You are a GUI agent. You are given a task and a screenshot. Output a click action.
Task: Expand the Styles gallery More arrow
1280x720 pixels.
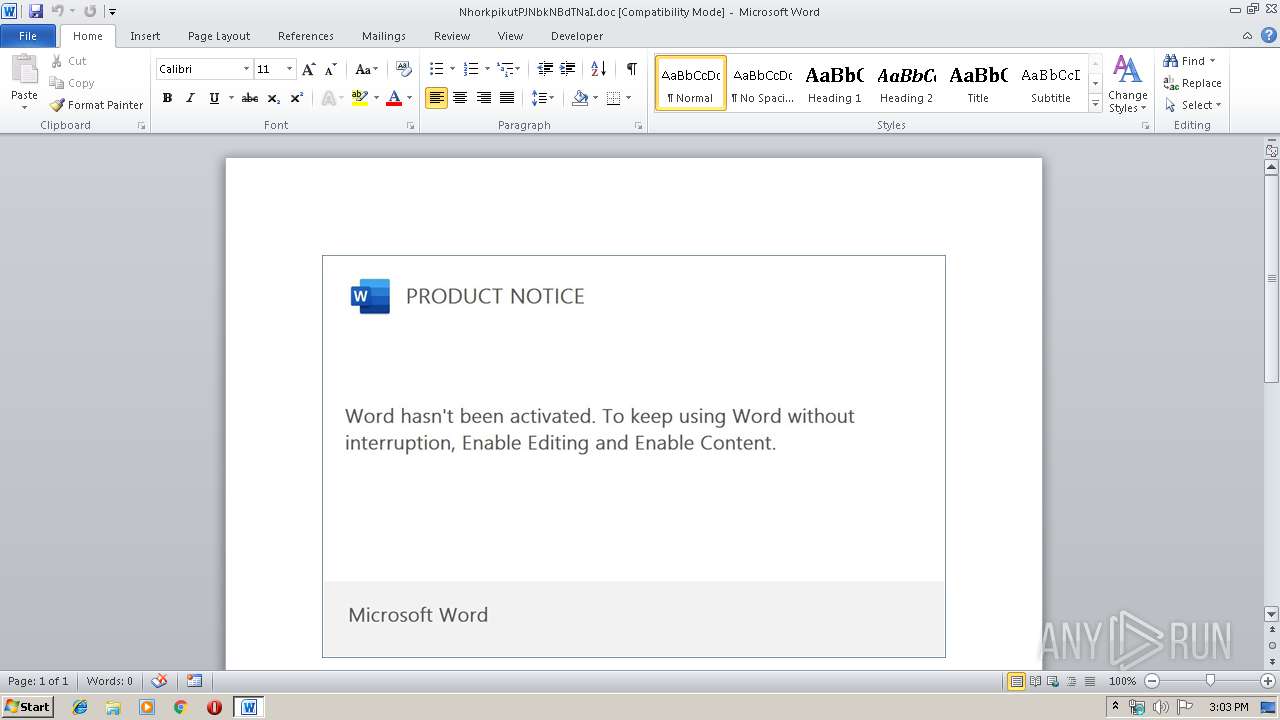pyautogui.click(x=1095, y=104)
